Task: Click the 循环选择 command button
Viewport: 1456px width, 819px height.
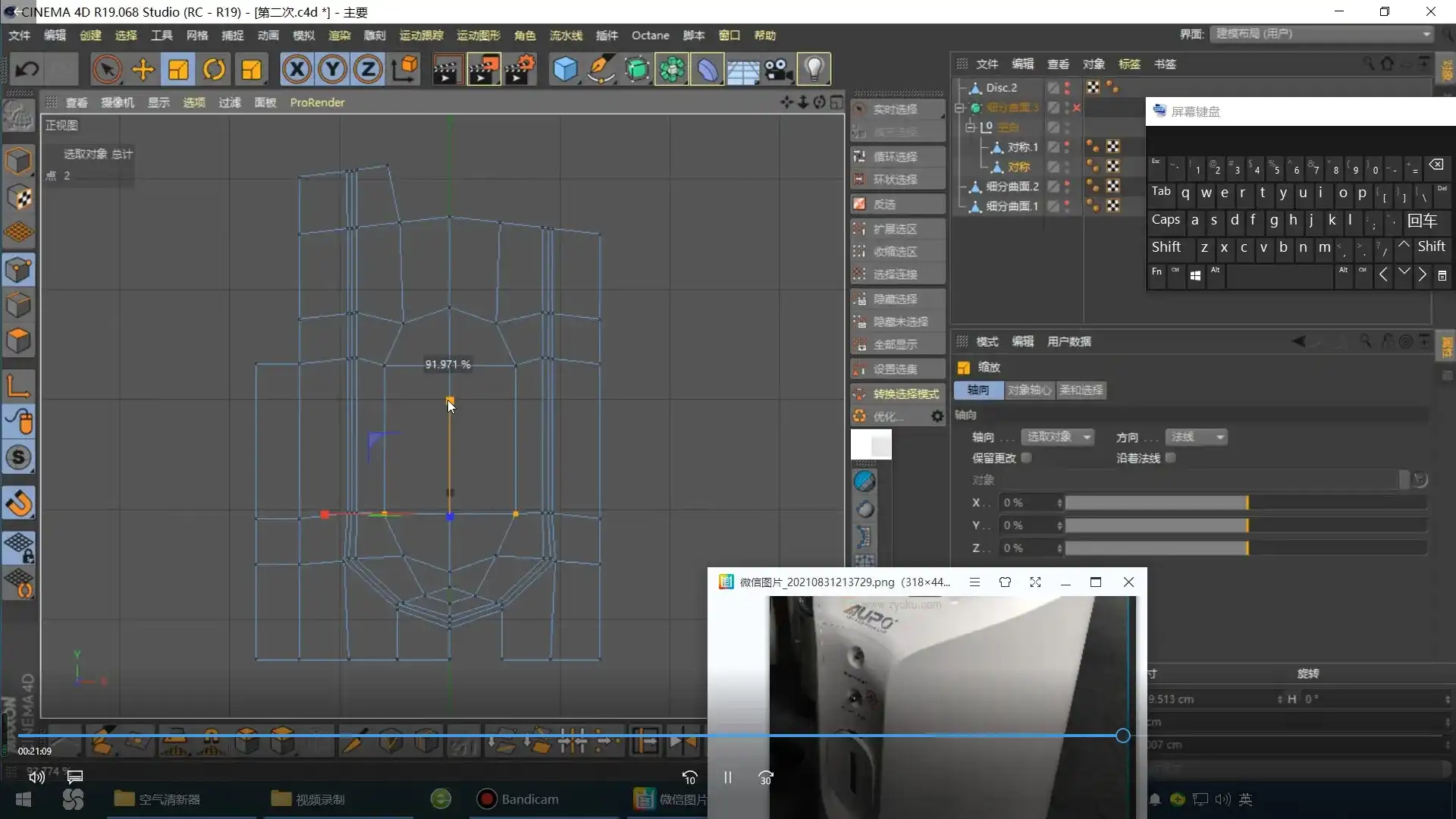Action: click(x=896, y=156)
